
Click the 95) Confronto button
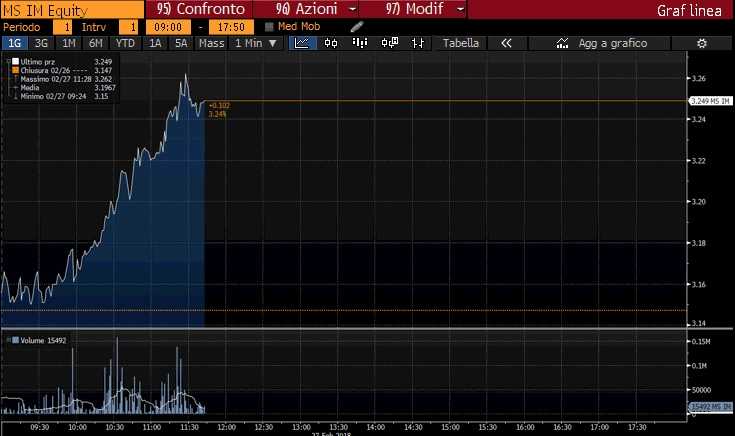click(201, 9)
